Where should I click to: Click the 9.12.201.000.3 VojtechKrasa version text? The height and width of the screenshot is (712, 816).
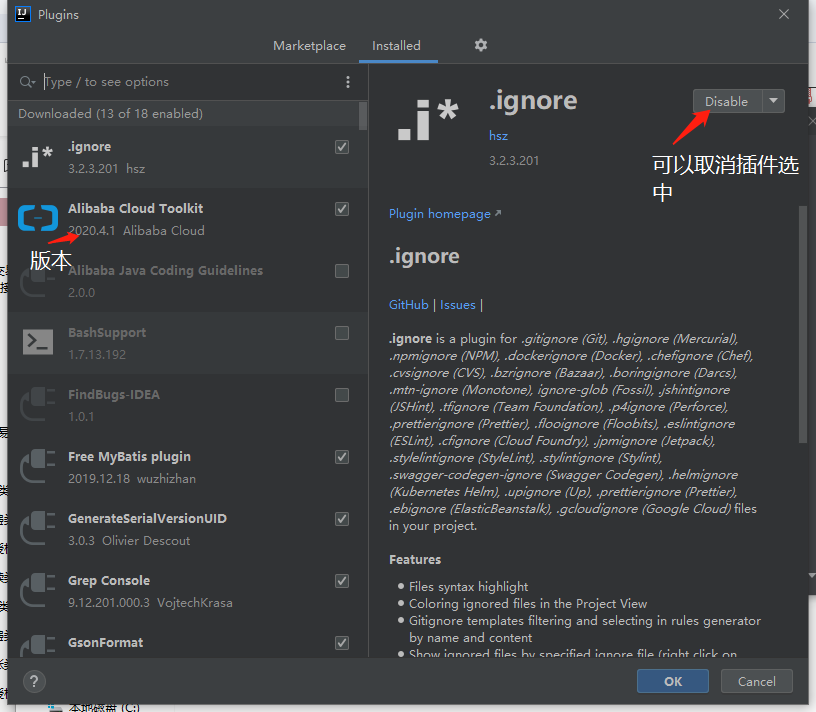[x=150, y=603]
